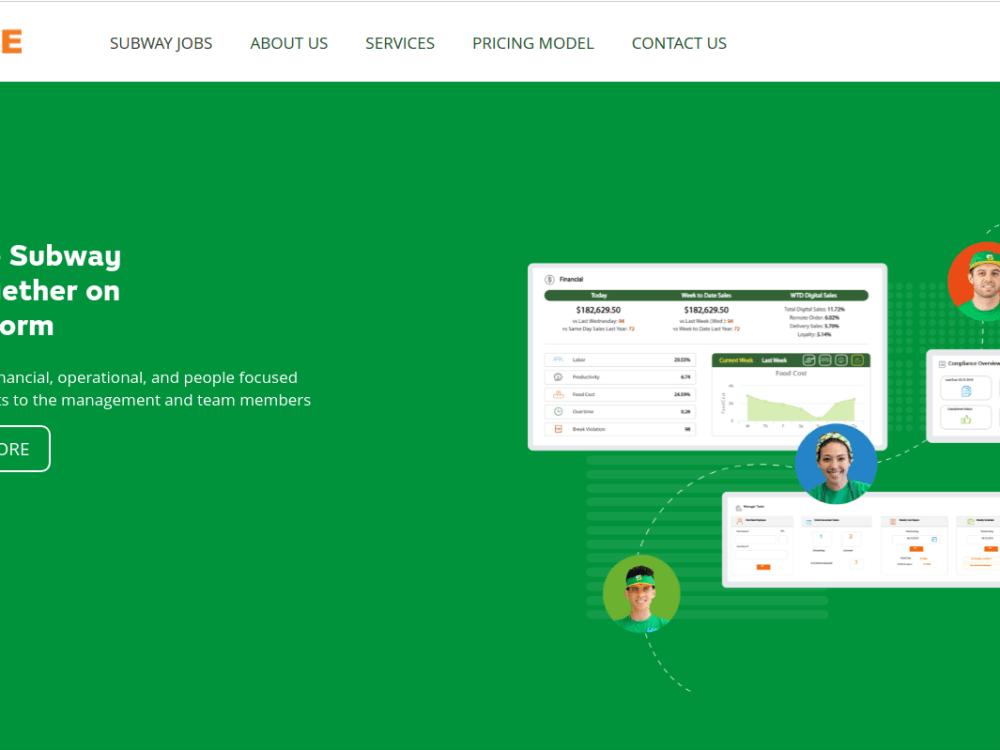Viewport: 1000px width, 750px height.
Task: Click the first chart icon after Last Week
Action: tap(809, 360)
